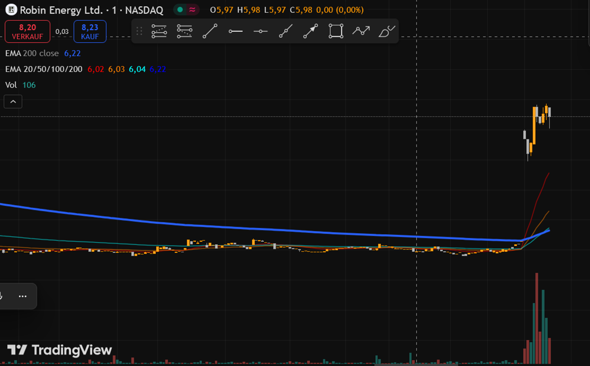Click the blue 8,23 KAUF buy button
This screenshot has width=590, height=366.
pyautogui.click(x=90, y=32)
